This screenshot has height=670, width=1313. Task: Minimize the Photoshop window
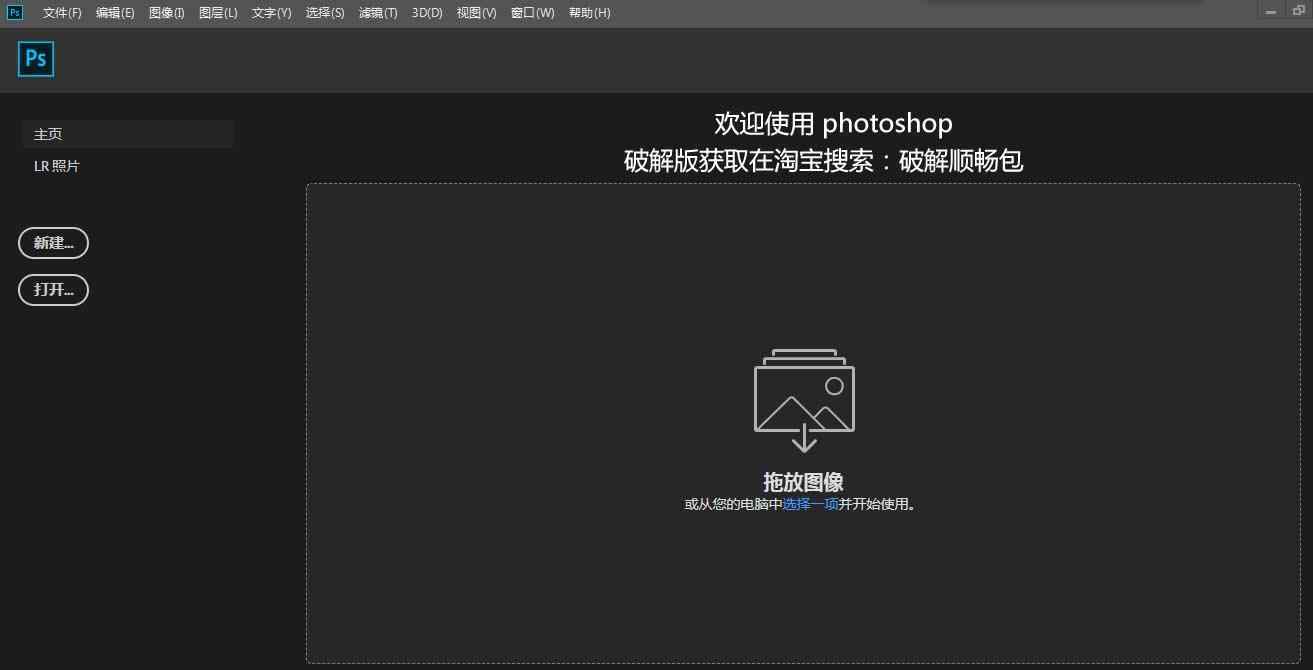coord(1271,11)
